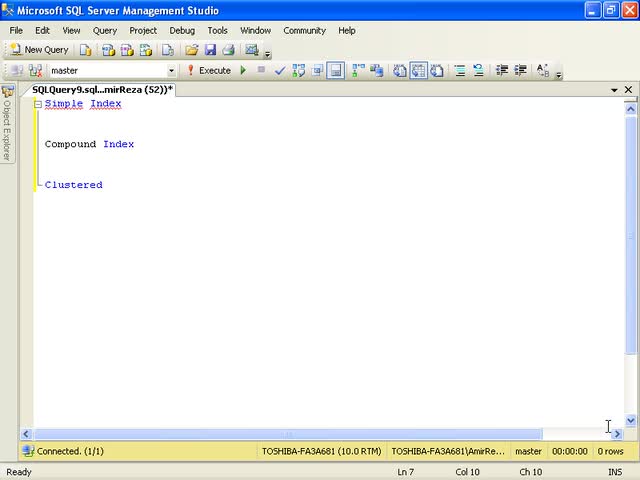Click the Cancel Executing Query stop icon
This screenshot has width=640, height=480.
pos(261,70)
